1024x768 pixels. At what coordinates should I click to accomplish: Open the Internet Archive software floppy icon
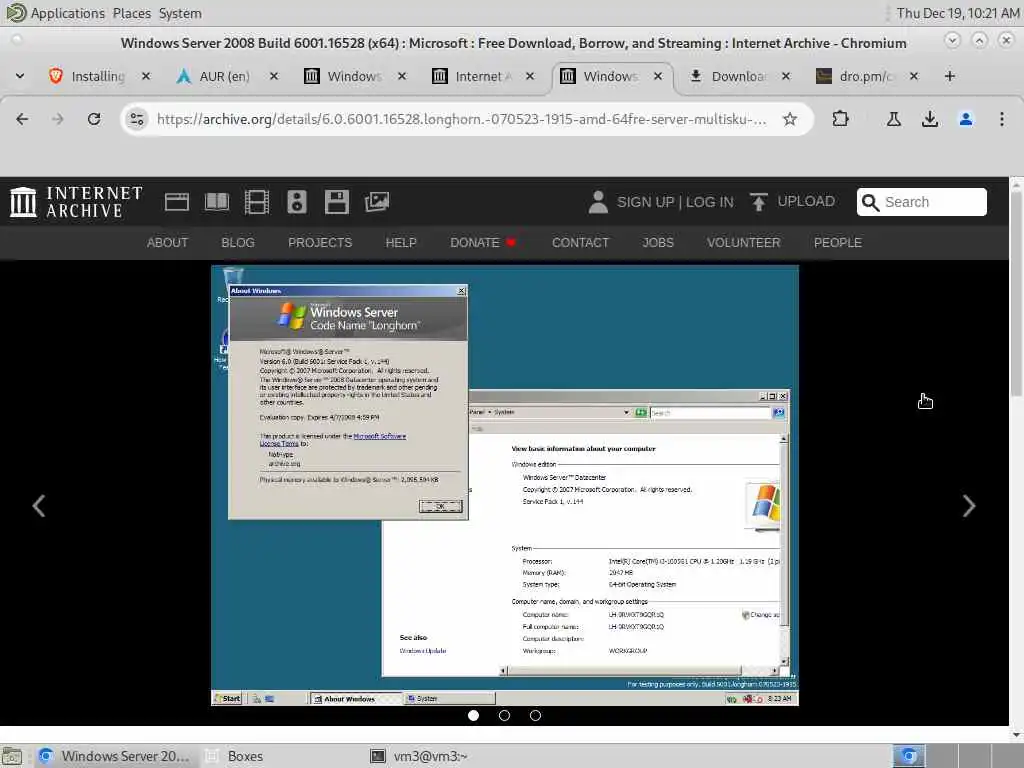[x=337, y=202]
